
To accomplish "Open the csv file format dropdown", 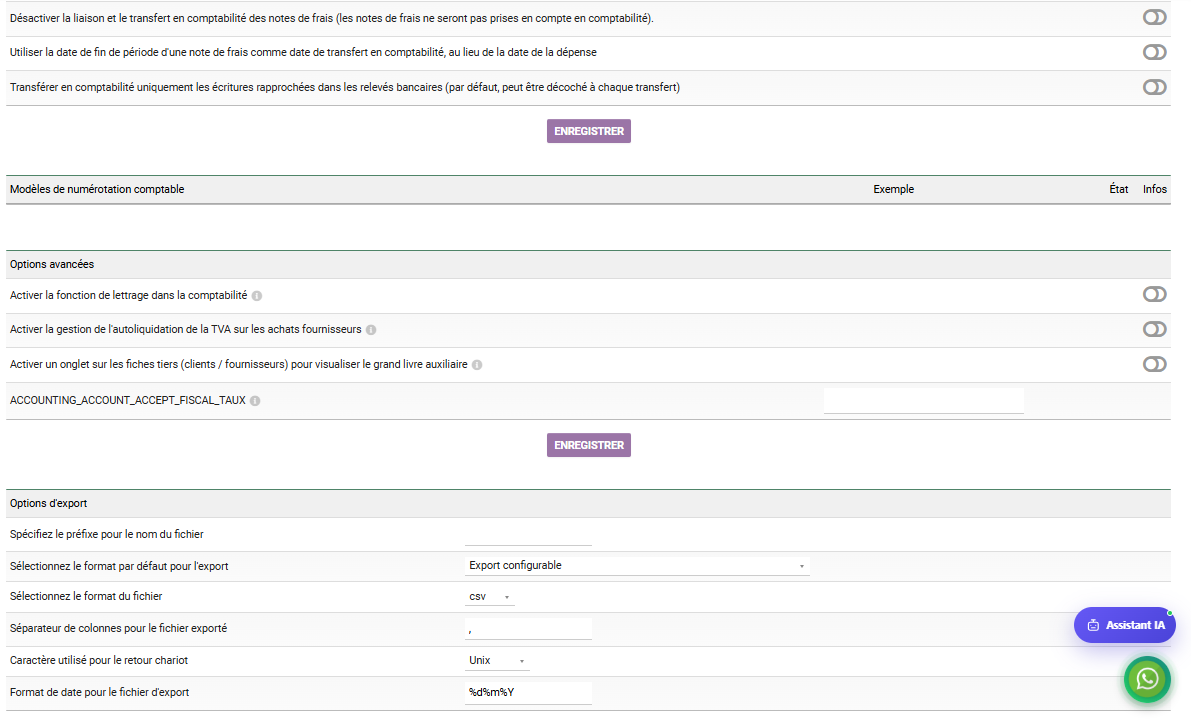I will click(489, 597).
